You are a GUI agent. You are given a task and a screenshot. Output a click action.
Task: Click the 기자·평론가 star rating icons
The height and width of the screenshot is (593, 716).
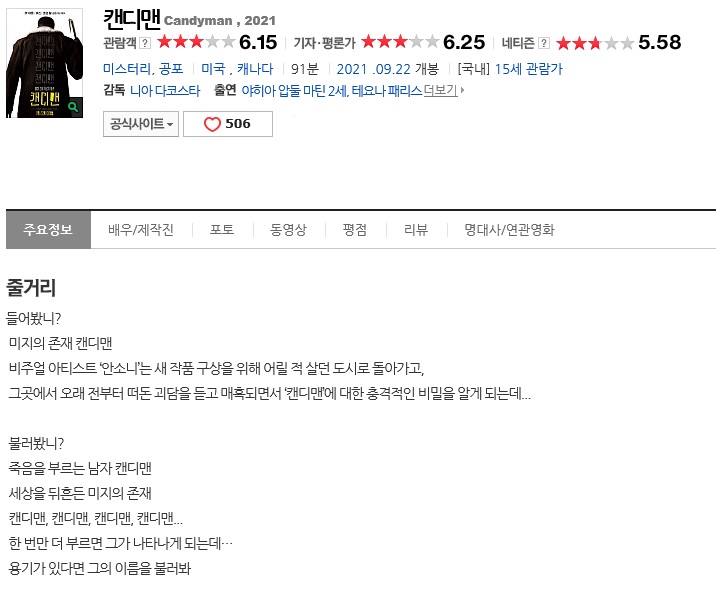(400, 42)
